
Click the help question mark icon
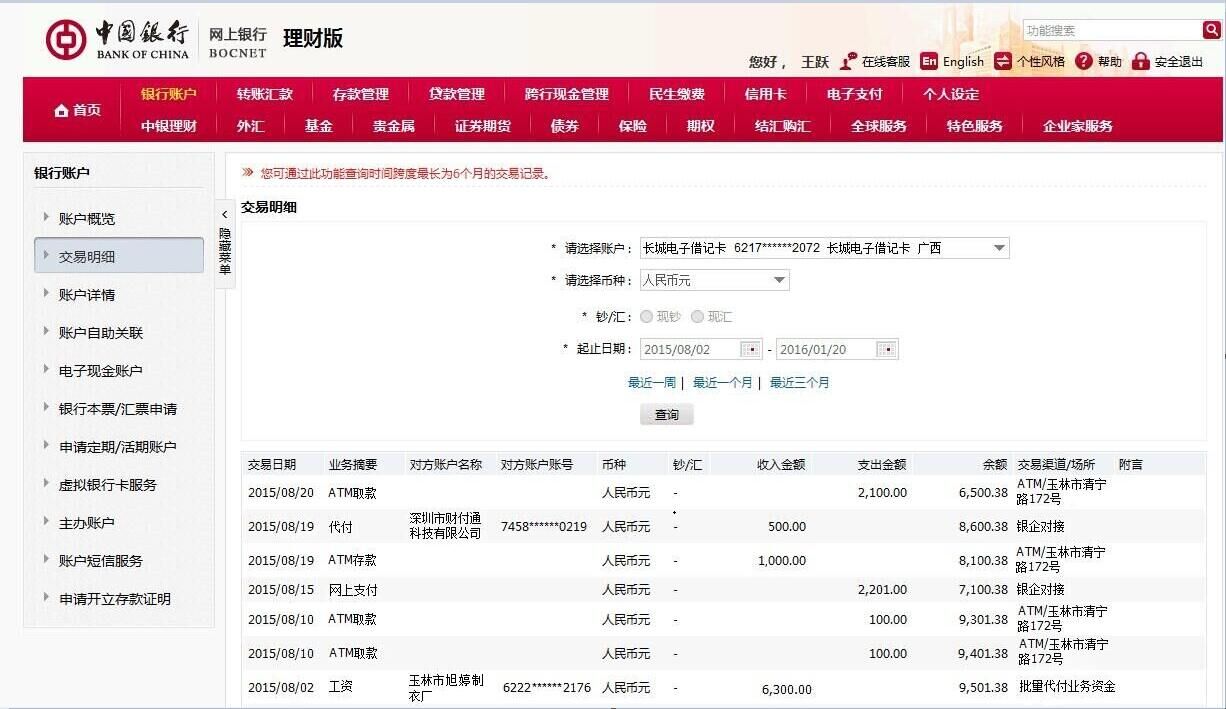pos(1084,61)
